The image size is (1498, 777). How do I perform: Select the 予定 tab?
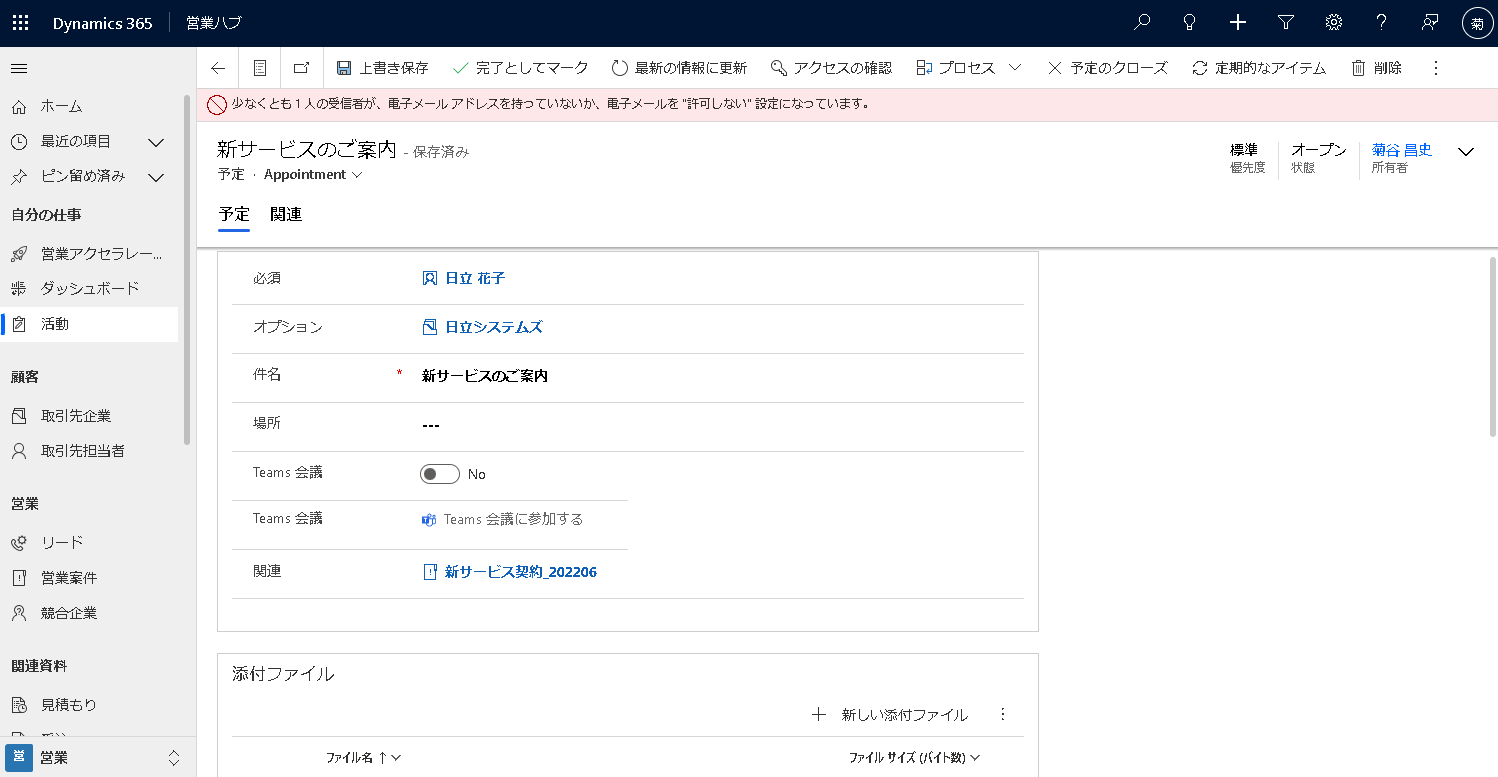coord(234,214)
